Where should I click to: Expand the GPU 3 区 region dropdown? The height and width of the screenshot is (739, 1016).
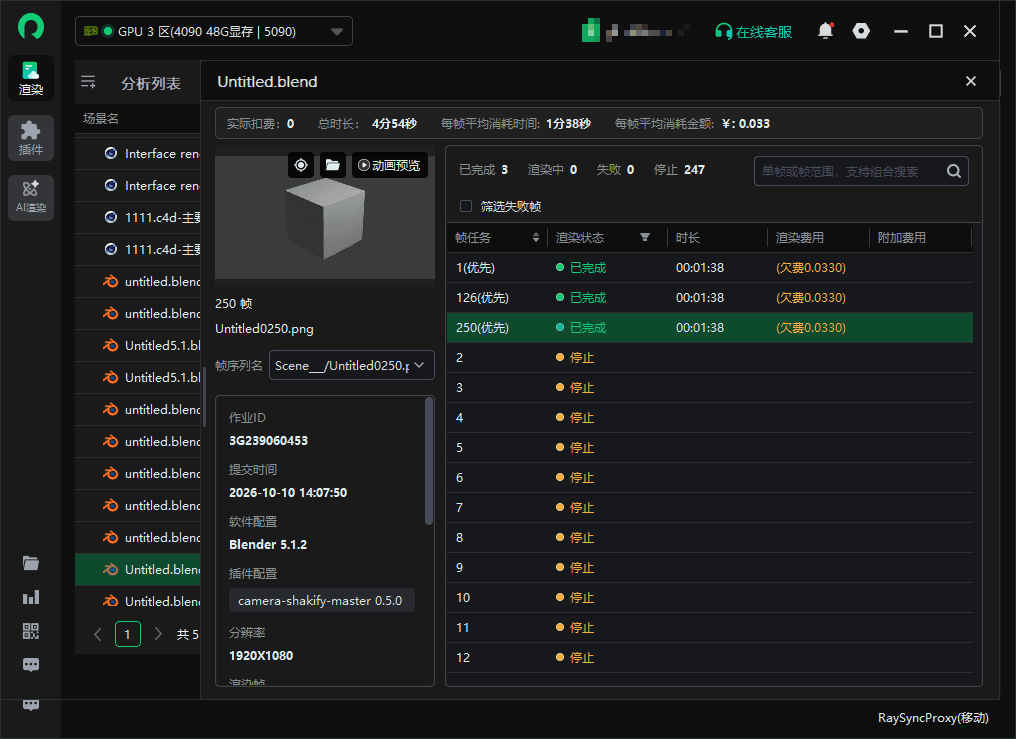(x=214, y=31)
